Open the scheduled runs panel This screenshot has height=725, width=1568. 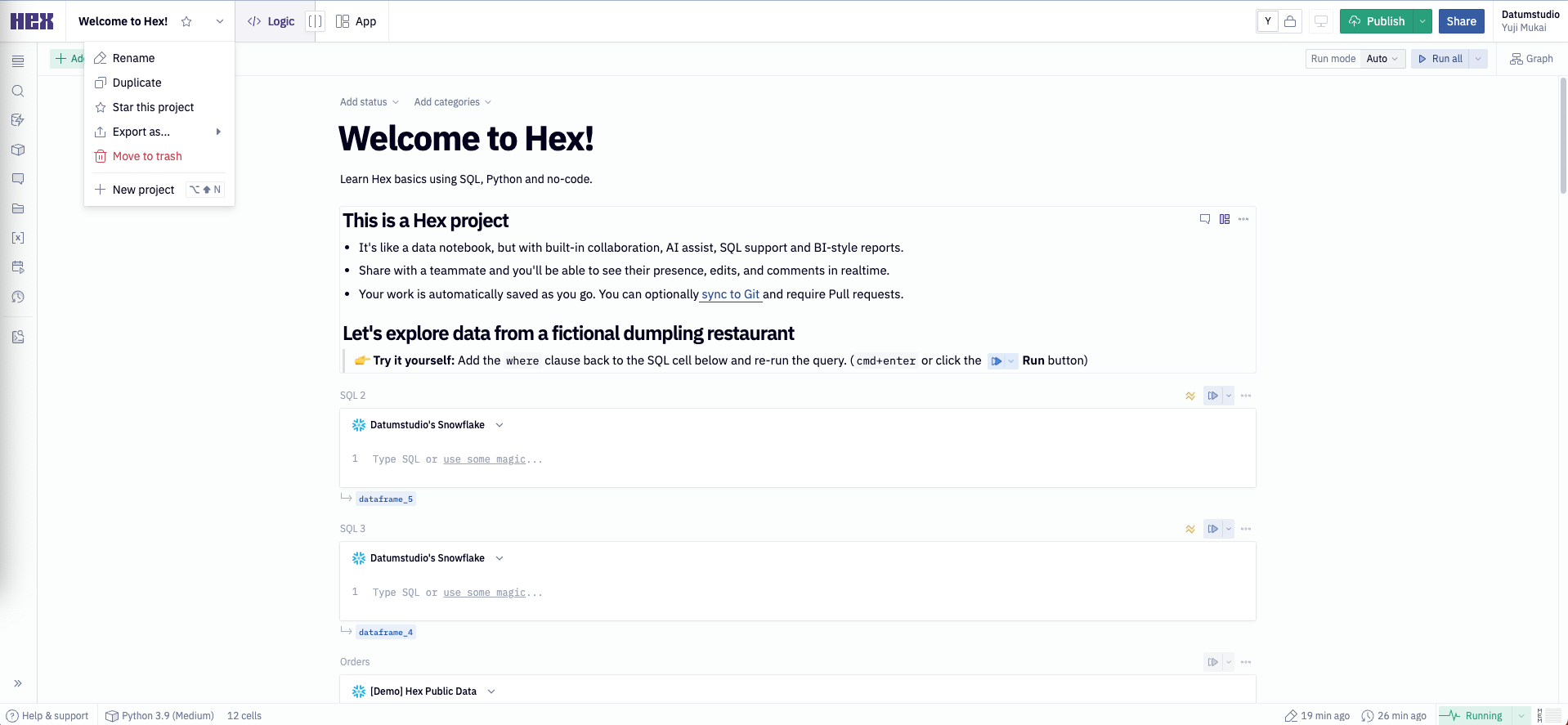point(17,267)
